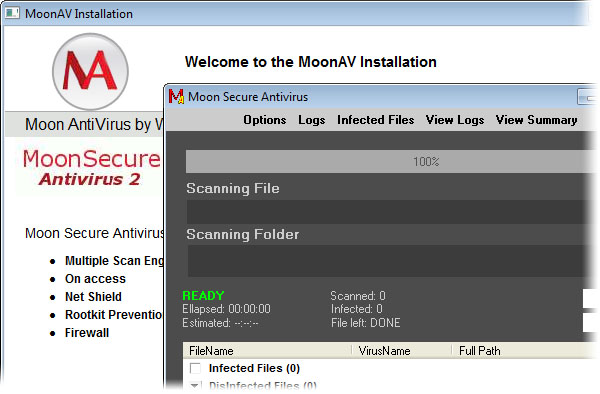Click the Scanning Folder path field

coord(390,260)
